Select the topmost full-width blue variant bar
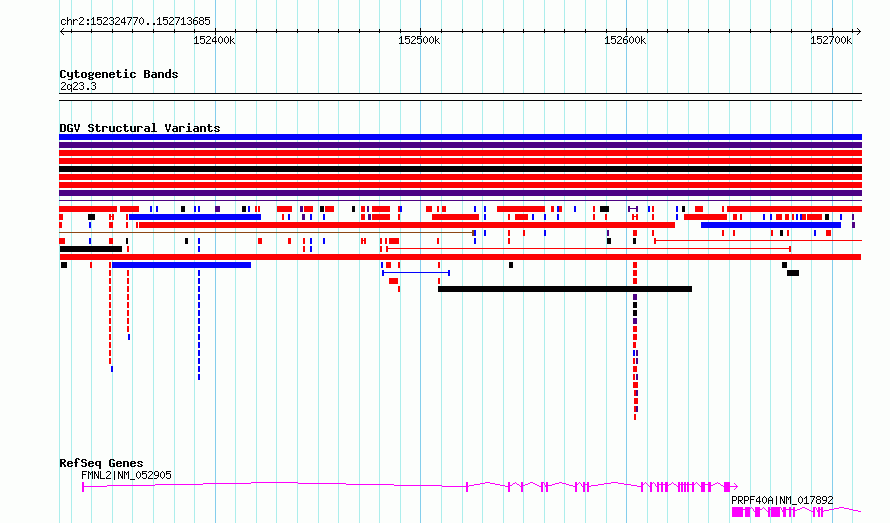This screenshot has width=890, height=523. point(460,137)
